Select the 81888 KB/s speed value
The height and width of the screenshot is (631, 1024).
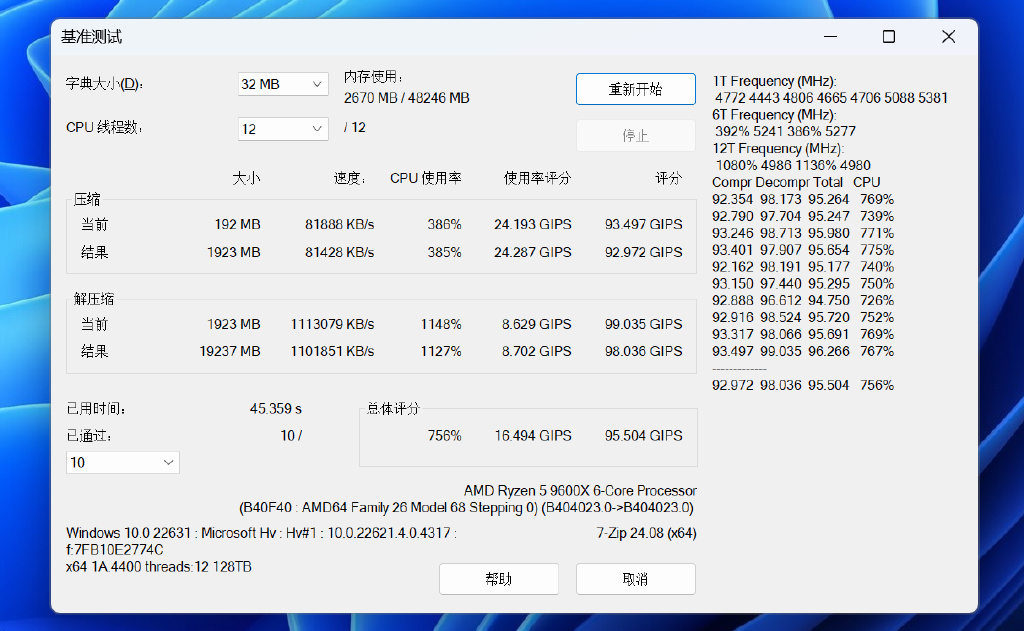(x=340, y=224)
